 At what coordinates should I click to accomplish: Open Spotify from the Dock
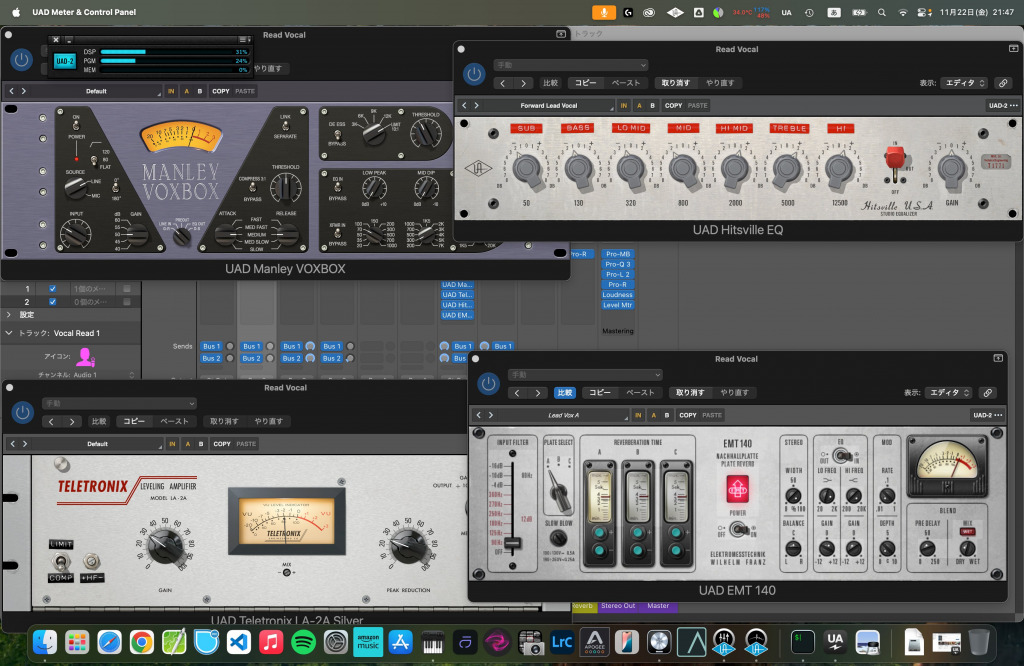coord(302,641)
